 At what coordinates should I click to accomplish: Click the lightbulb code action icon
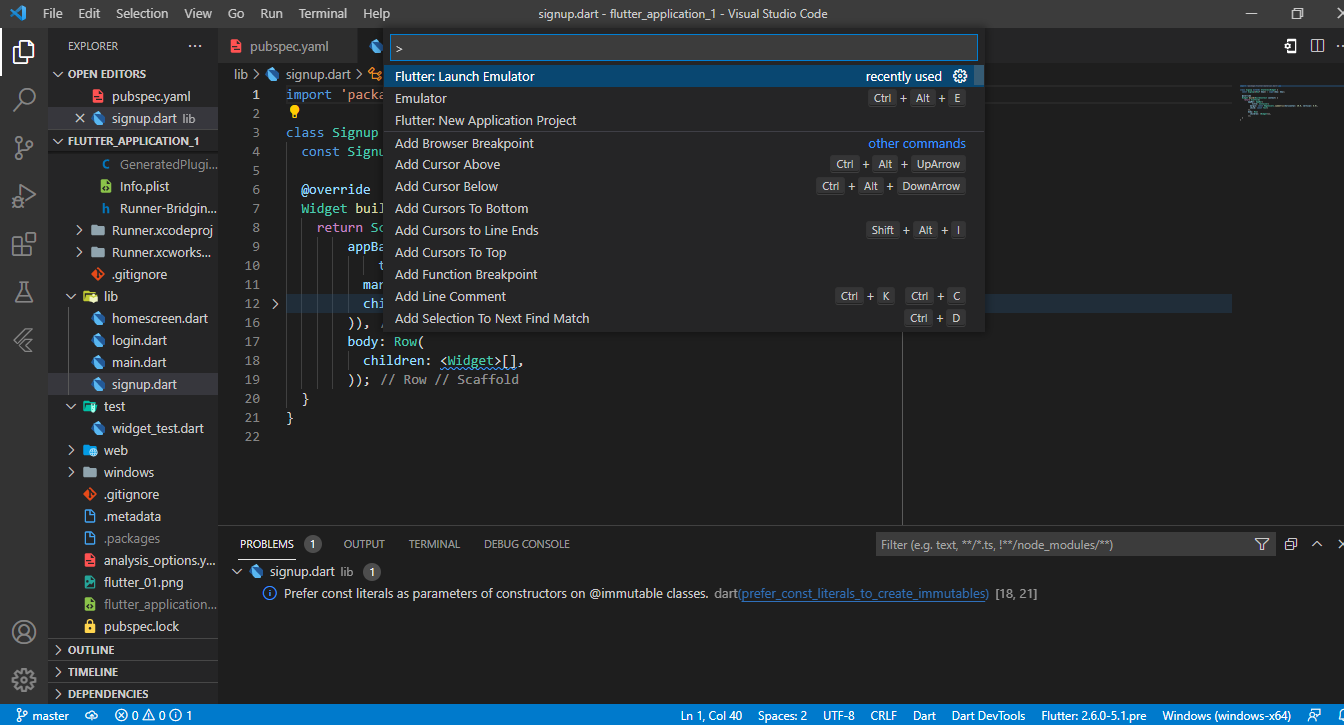[x=295, y=112]
